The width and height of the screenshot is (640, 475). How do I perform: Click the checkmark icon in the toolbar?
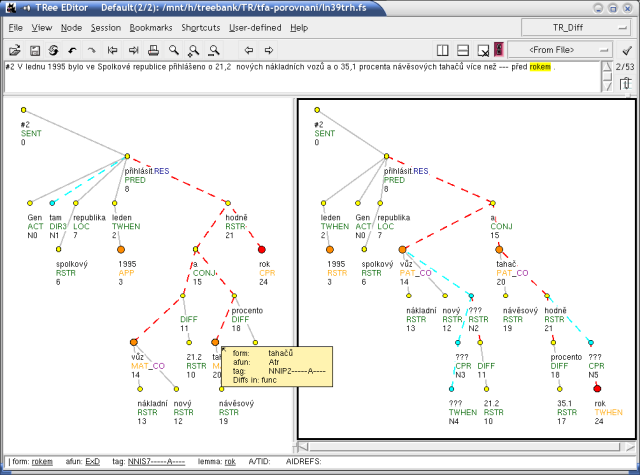click(627, 50)
